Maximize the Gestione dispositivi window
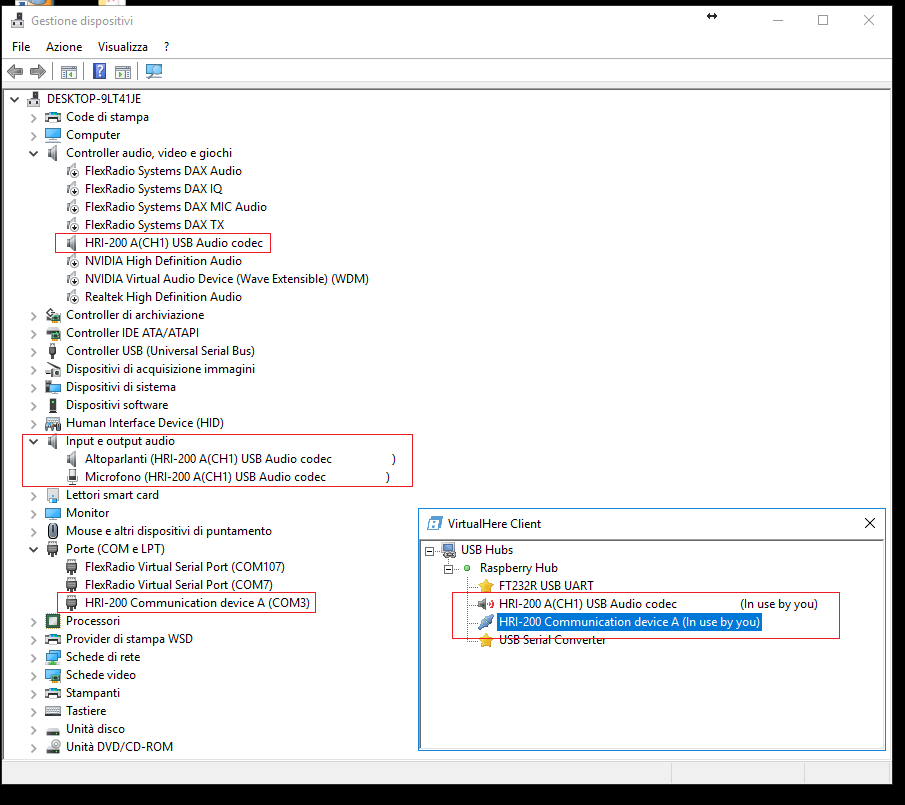Screen dimensions: 905x805 (823, 20)
